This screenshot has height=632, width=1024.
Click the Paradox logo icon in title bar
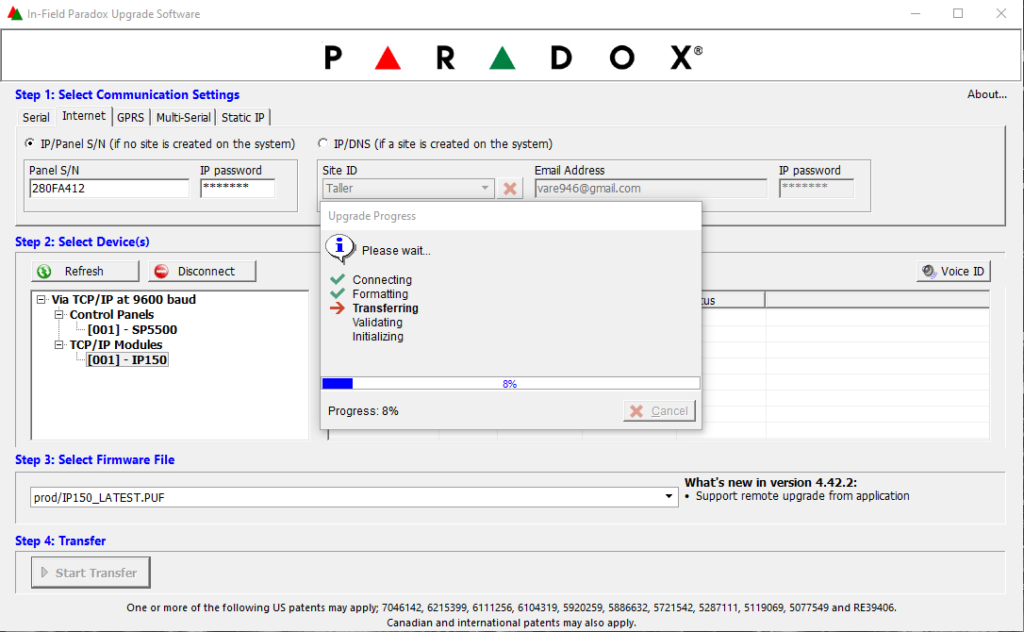point(14,13)
